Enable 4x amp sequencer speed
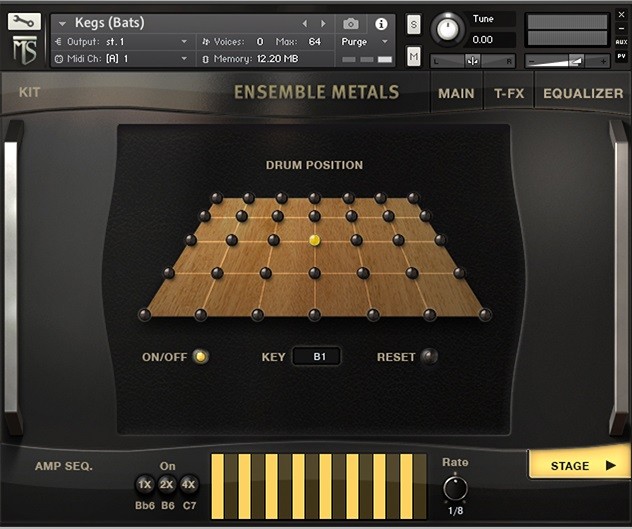632x529 pixels. point(188,484)
